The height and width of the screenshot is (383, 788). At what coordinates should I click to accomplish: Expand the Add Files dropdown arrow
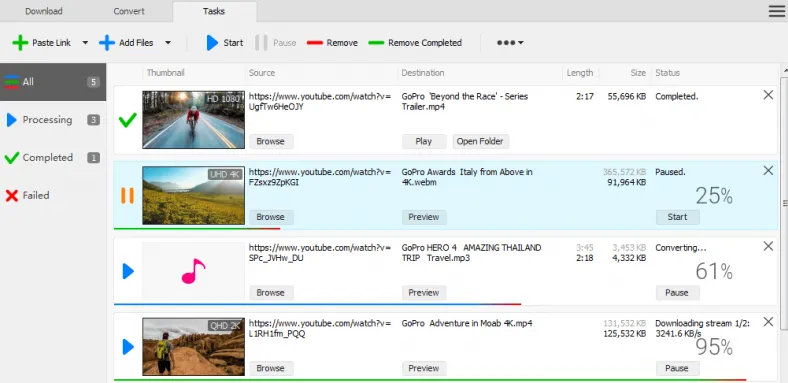point(168,43)
